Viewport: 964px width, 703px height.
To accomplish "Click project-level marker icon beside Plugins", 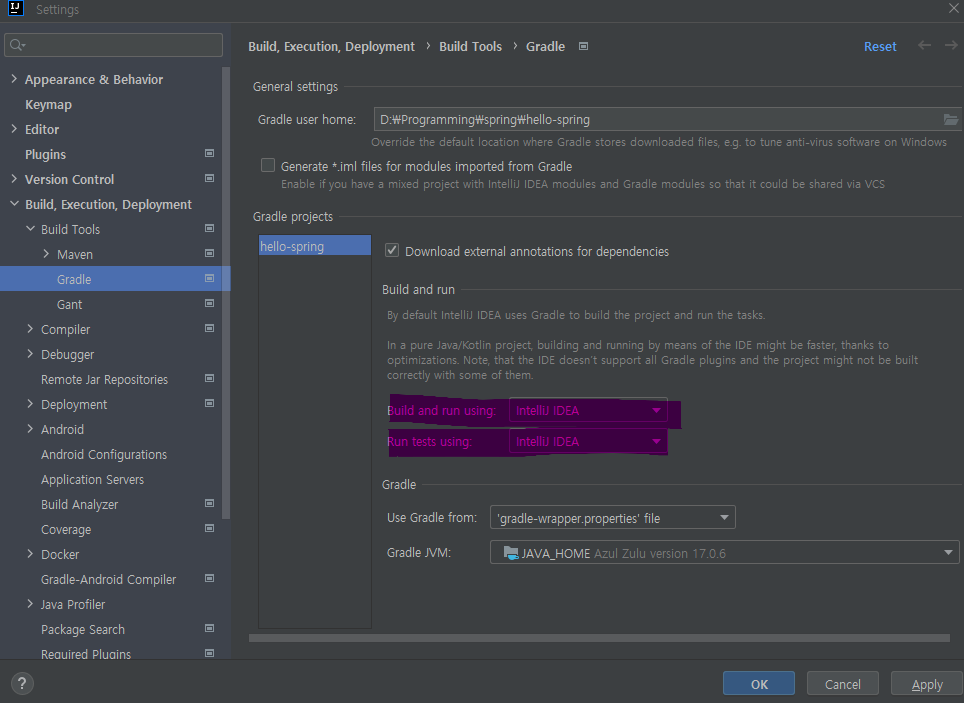I will click(209, 153).
